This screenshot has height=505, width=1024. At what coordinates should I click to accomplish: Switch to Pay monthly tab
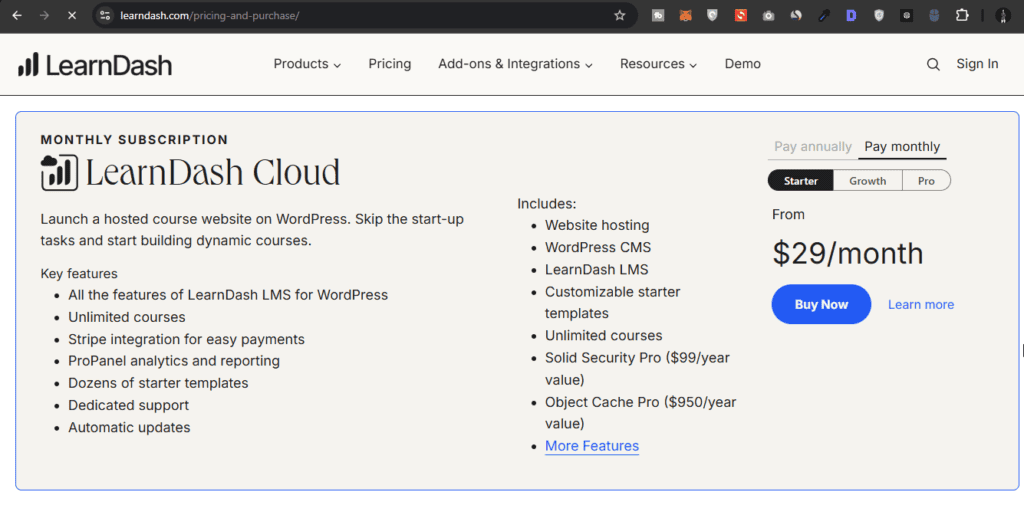coord(902,146)
